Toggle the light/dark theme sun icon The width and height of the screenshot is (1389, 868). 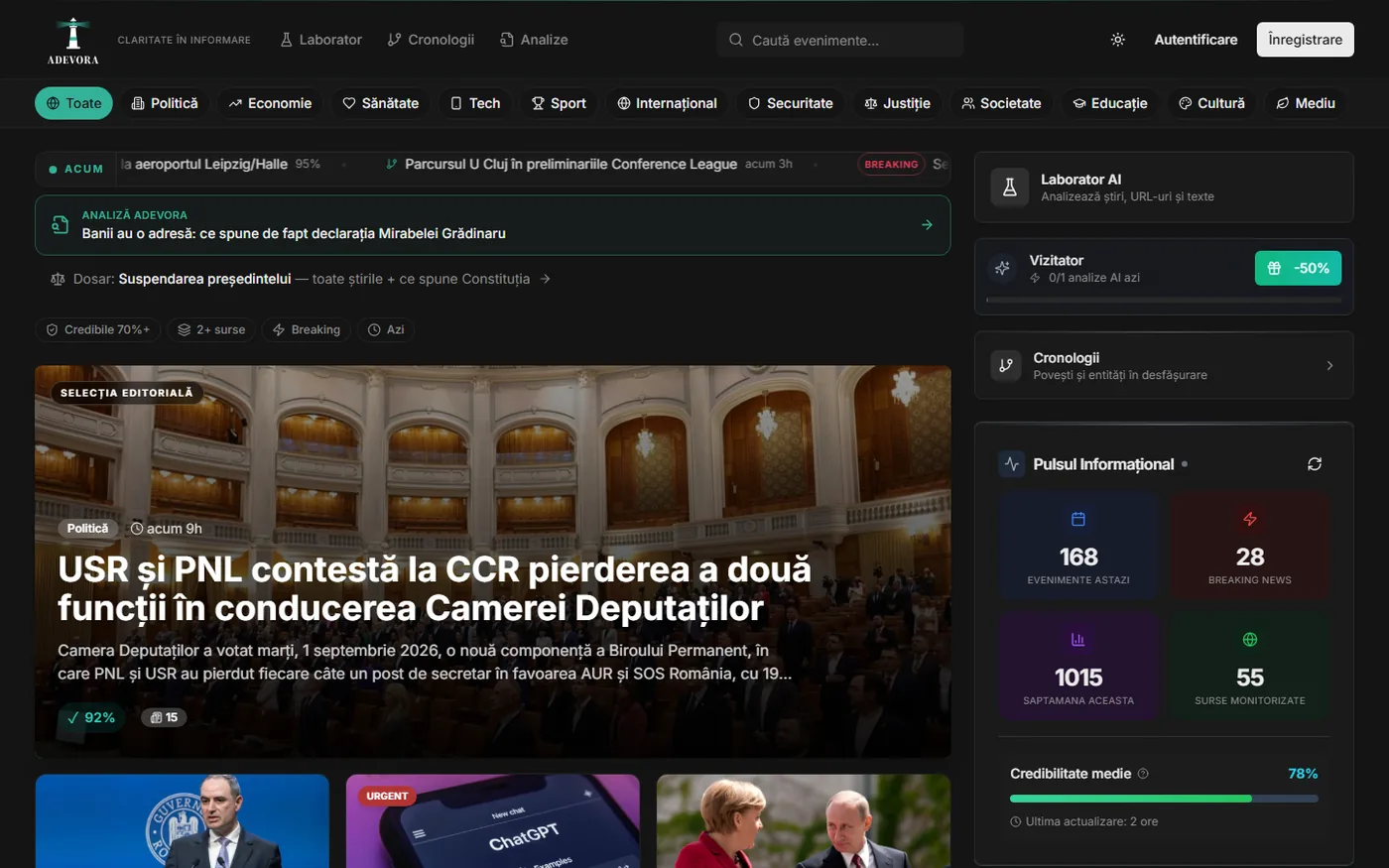coord(1118,40)
